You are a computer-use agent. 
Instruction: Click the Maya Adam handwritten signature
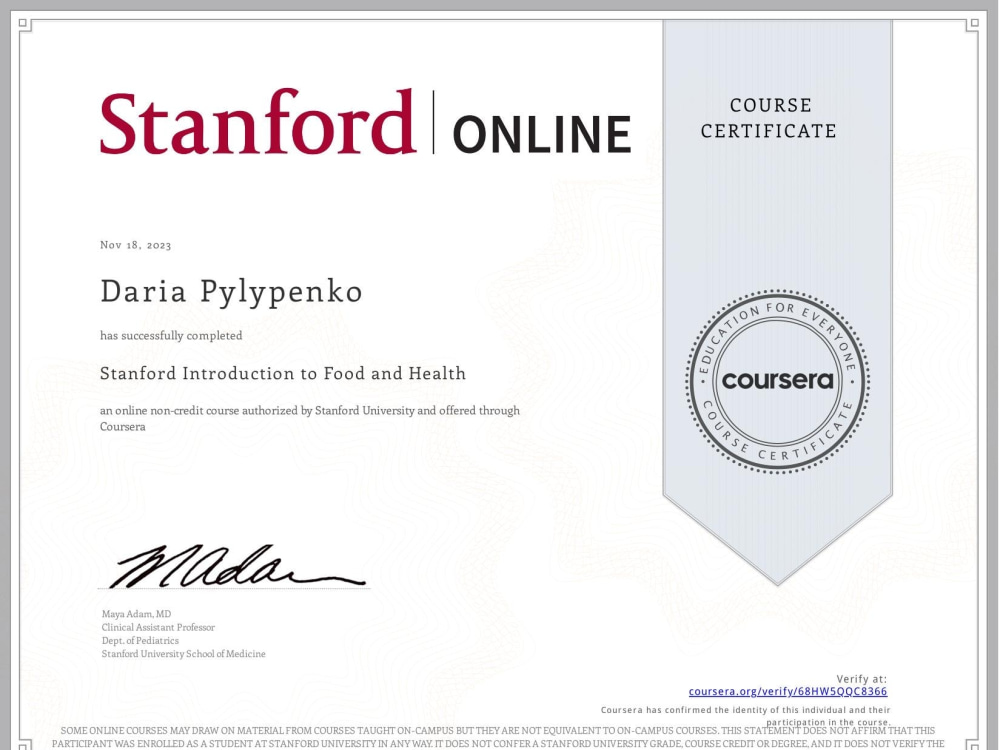237,566
